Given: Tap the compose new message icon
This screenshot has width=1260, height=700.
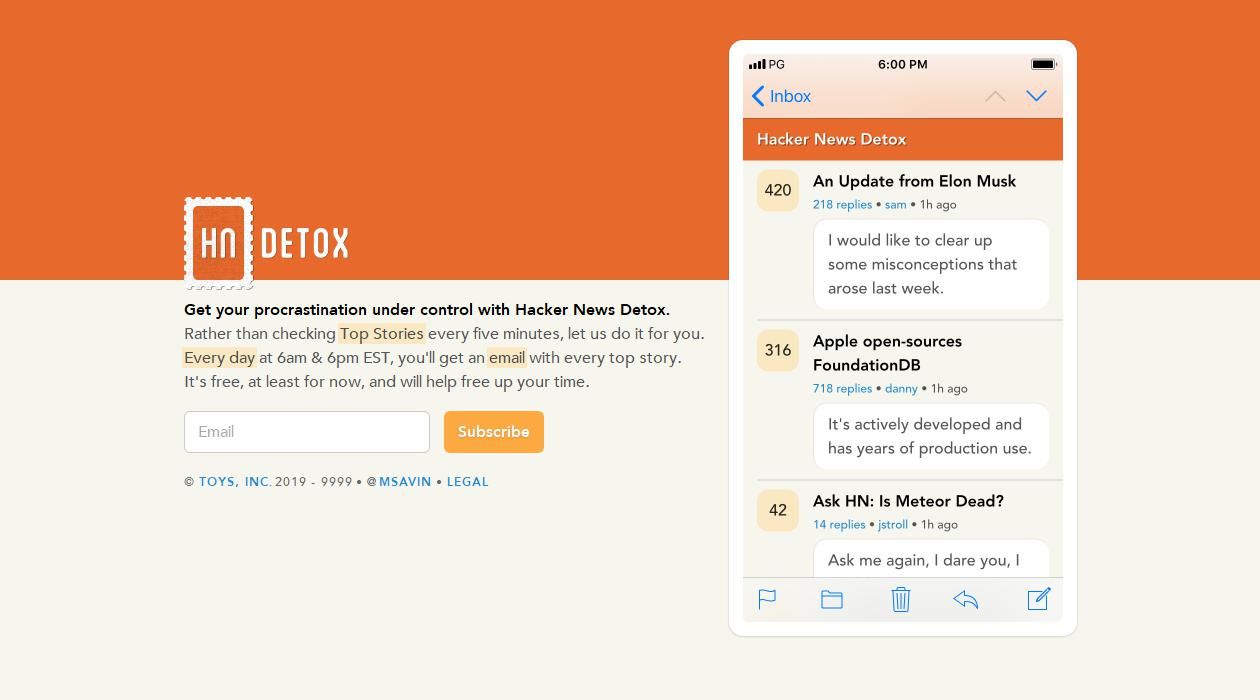Looking at the screenshot, I should click(x=1039, y=598).
